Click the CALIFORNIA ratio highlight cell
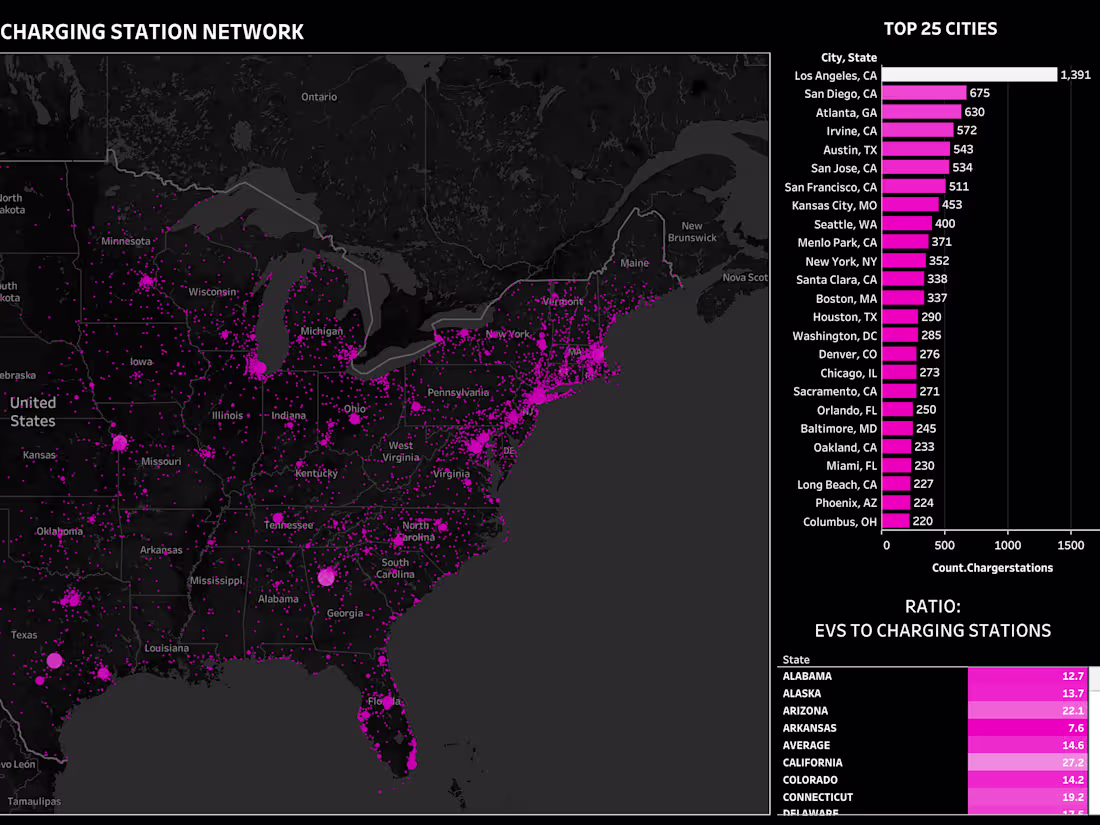Viewport: 1100px width, 825px height. tap(1030, 762)
